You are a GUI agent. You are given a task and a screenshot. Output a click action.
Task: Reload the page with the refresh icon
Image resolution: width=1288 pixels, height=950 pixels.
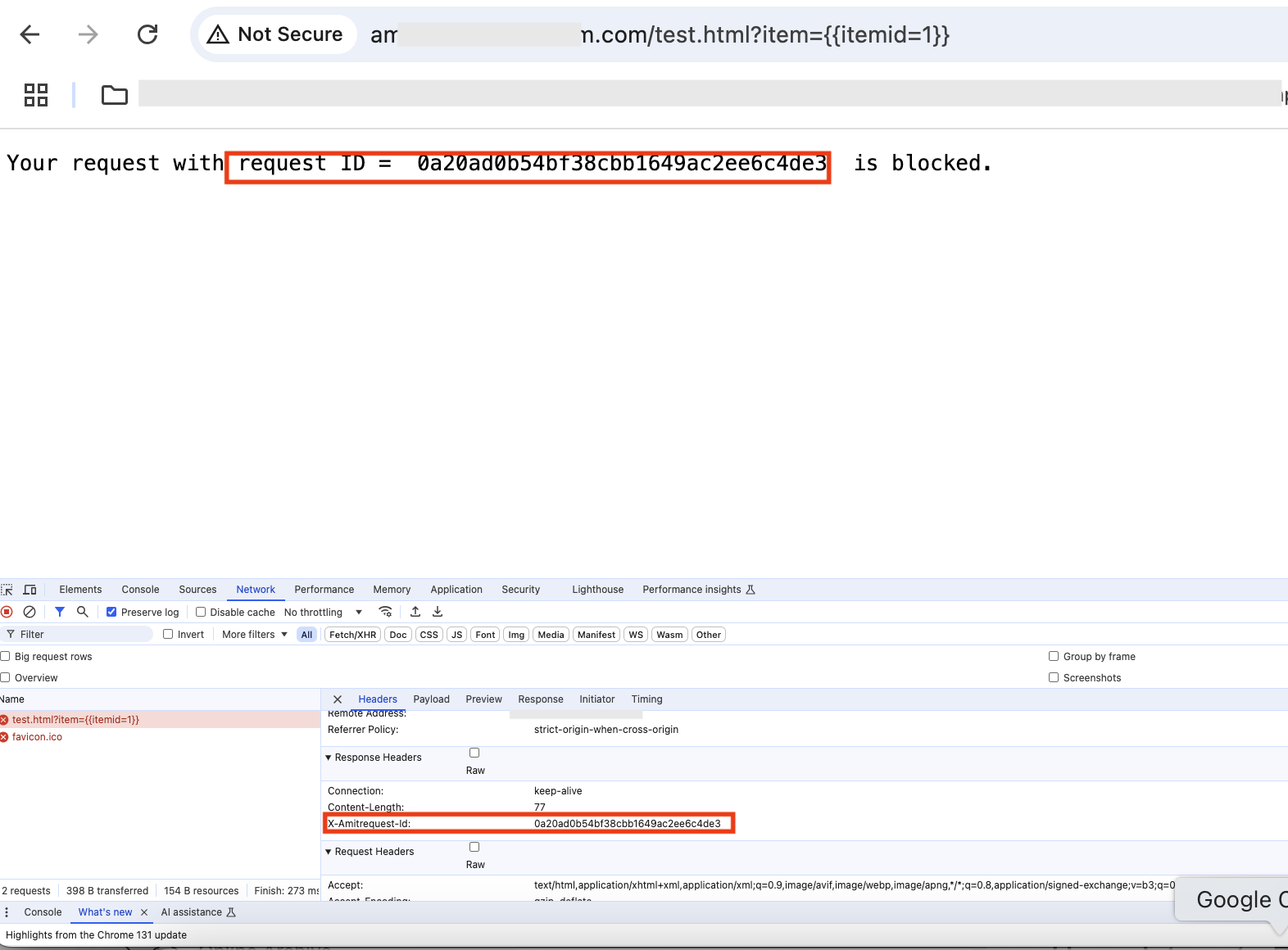(147, 34)
